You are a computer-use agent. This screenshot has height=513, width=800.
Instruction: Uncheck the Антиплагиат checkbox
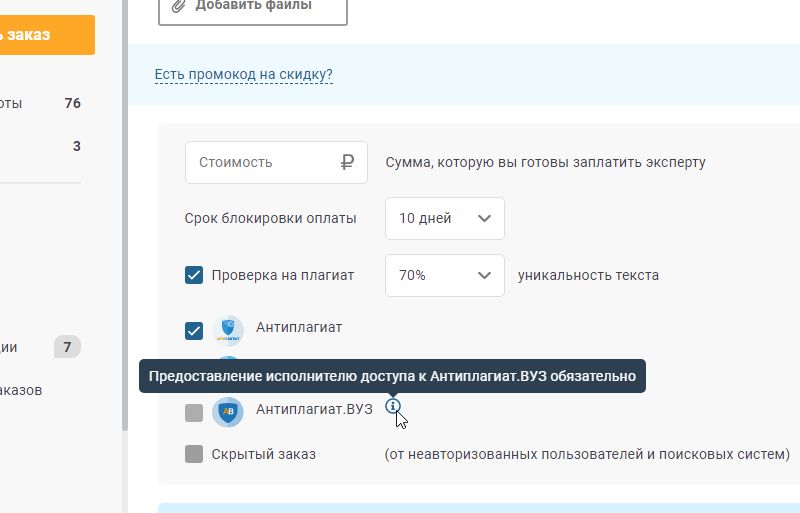click(x=194, y=331)
